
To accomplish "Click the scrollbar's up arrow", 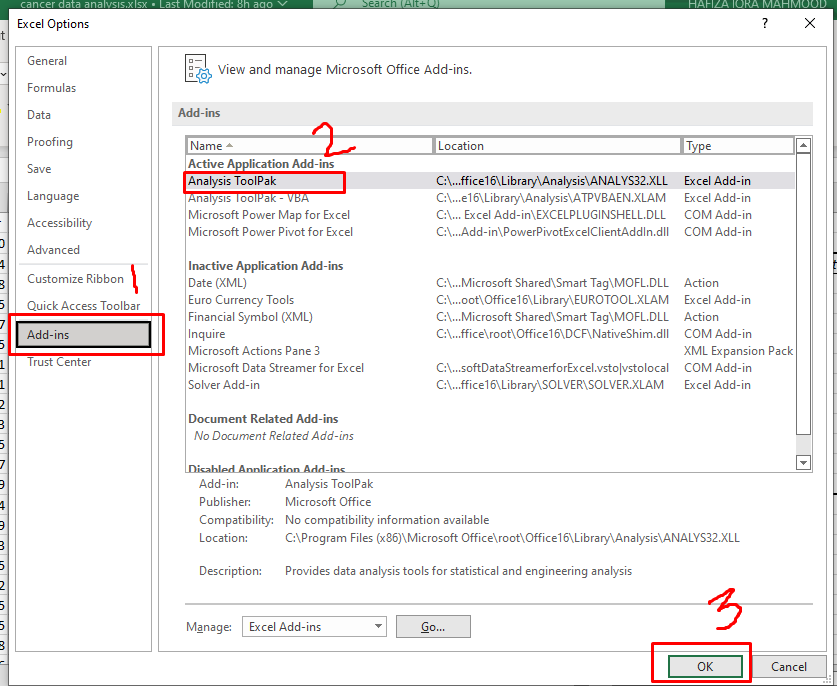I will click(x=804, y=144).
